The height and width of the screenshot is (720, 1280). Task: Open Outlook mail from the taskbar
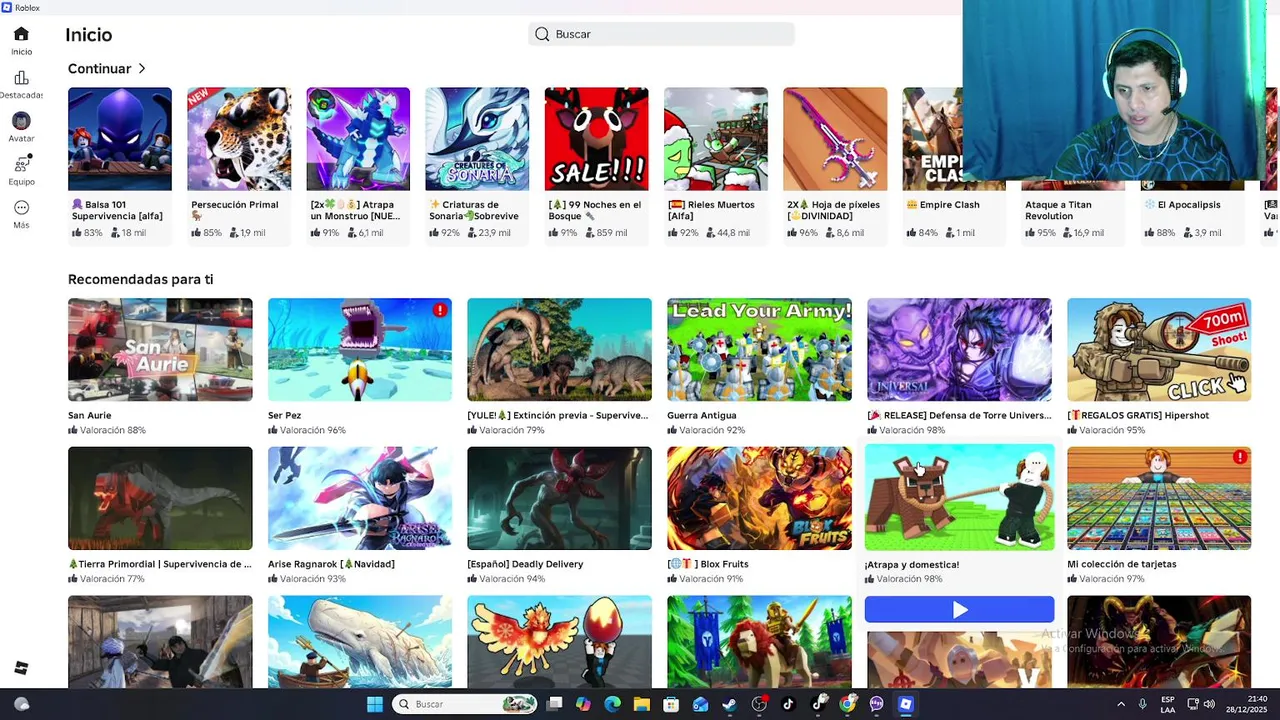coord(700,704)
